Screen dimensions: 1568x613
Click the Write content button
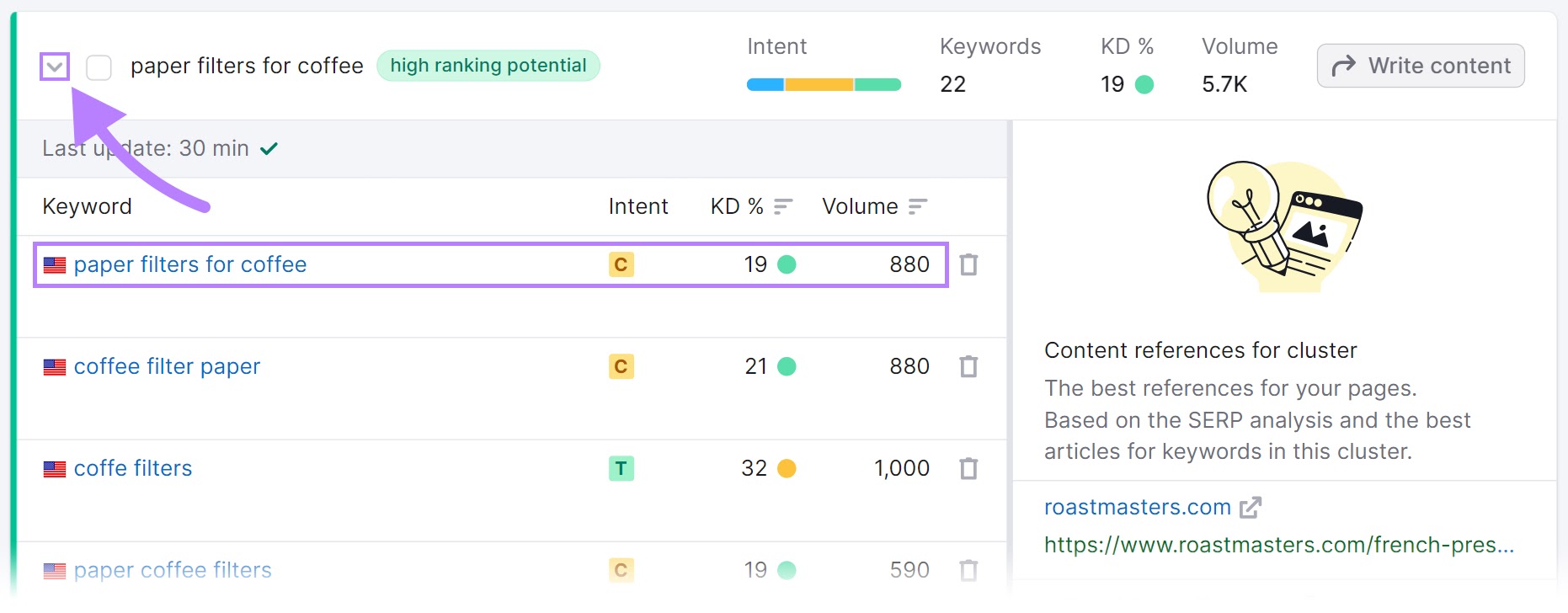pyautogui.click(x=1421, y=66)
